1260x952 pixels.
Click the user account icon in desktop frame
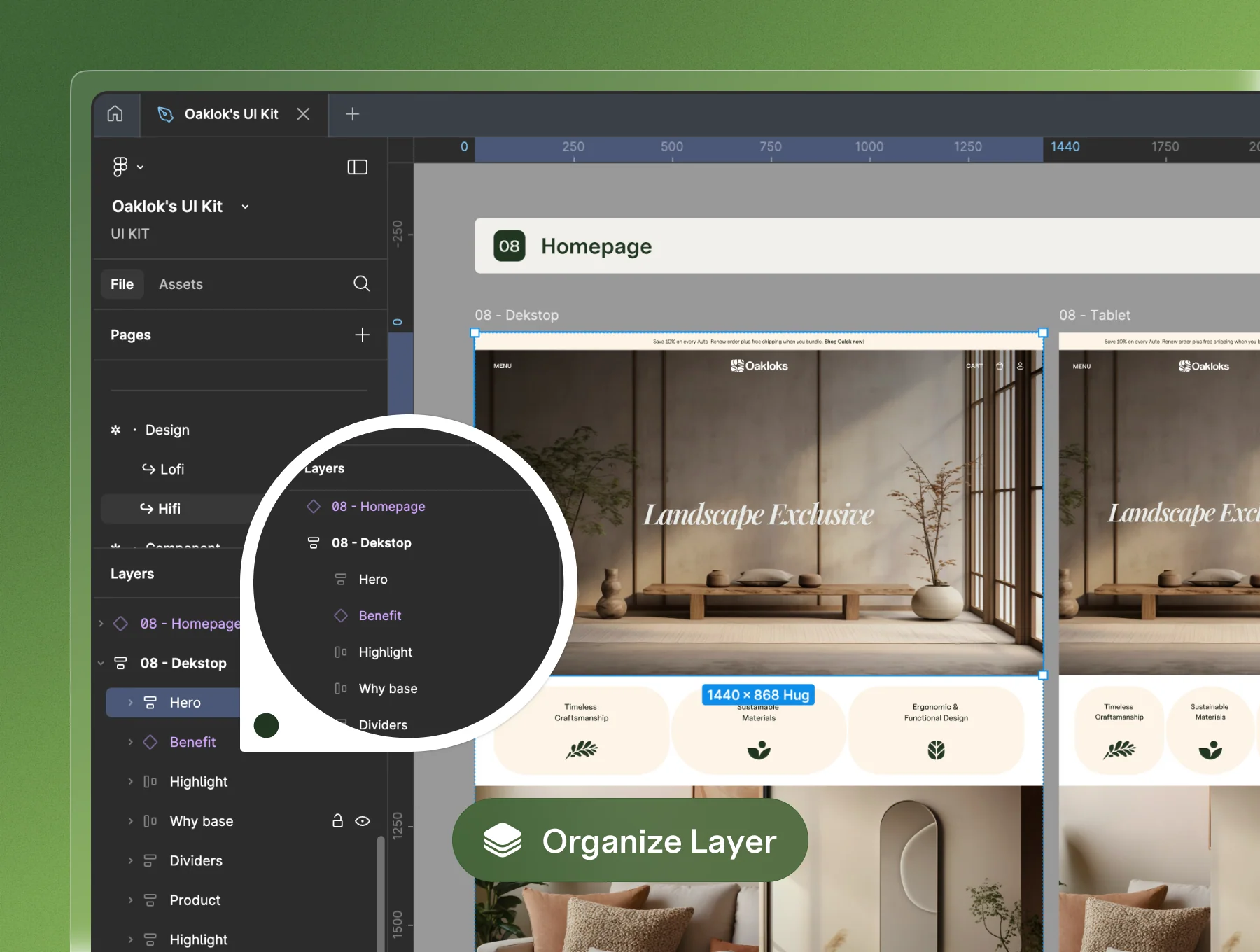pyautogui.click(x=1020, y=365)
